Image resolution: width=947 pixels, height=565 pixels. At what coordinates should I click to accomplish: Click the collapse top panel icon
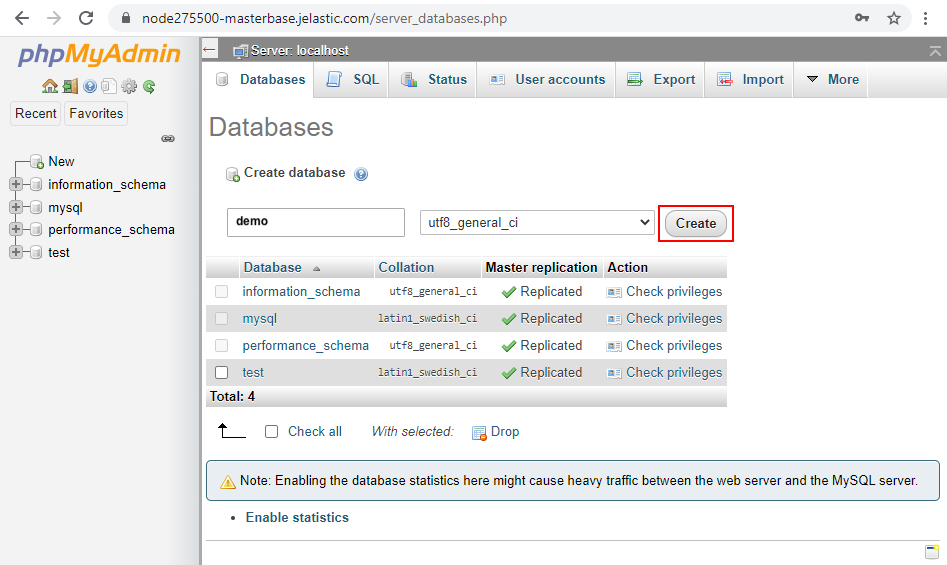935,51
